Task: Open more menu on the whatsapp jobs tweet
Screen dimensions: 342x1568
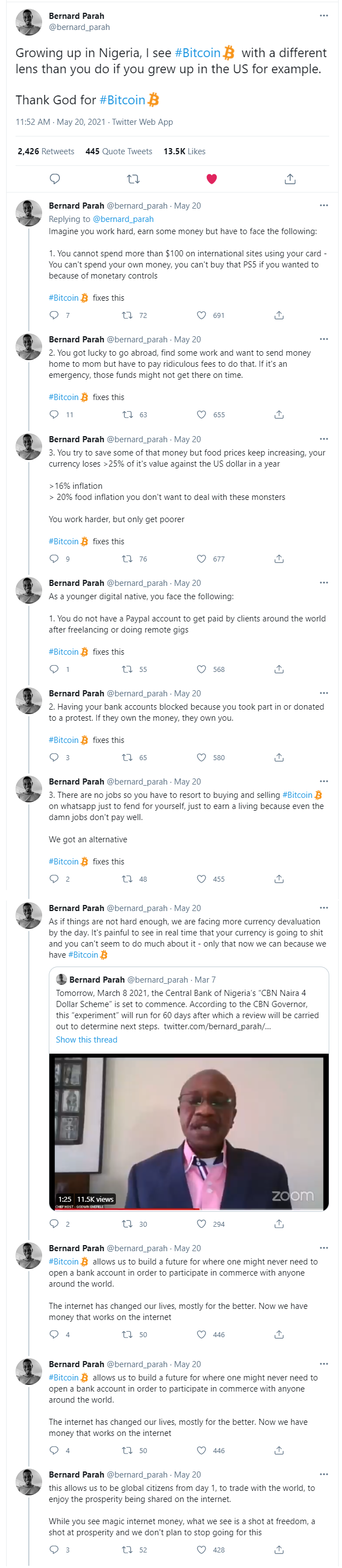Action: [x=324, y=782]
